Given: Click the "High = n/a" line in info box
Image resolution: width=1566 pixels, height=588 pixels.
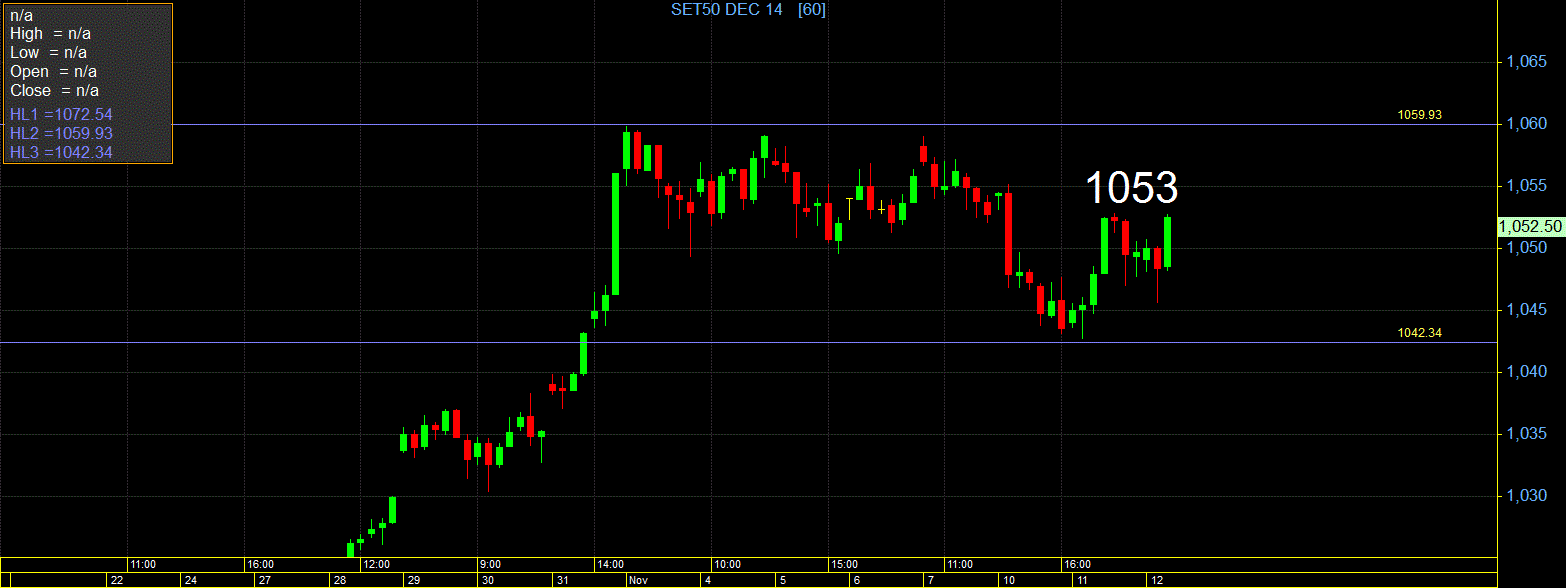Looking at the screenshot, I should 50,34.
